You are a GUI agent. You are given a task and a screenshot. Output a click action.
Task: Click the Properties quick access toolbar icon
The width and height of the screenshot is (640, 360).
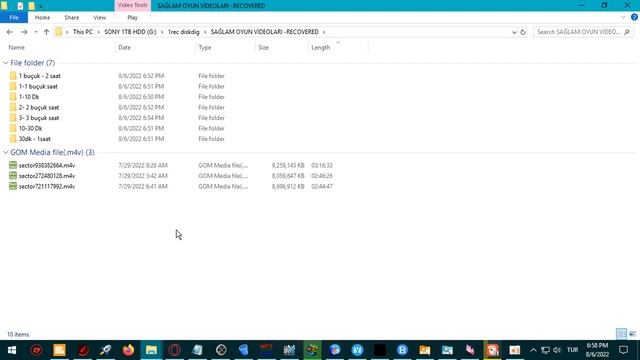click(x=20, y=6)
